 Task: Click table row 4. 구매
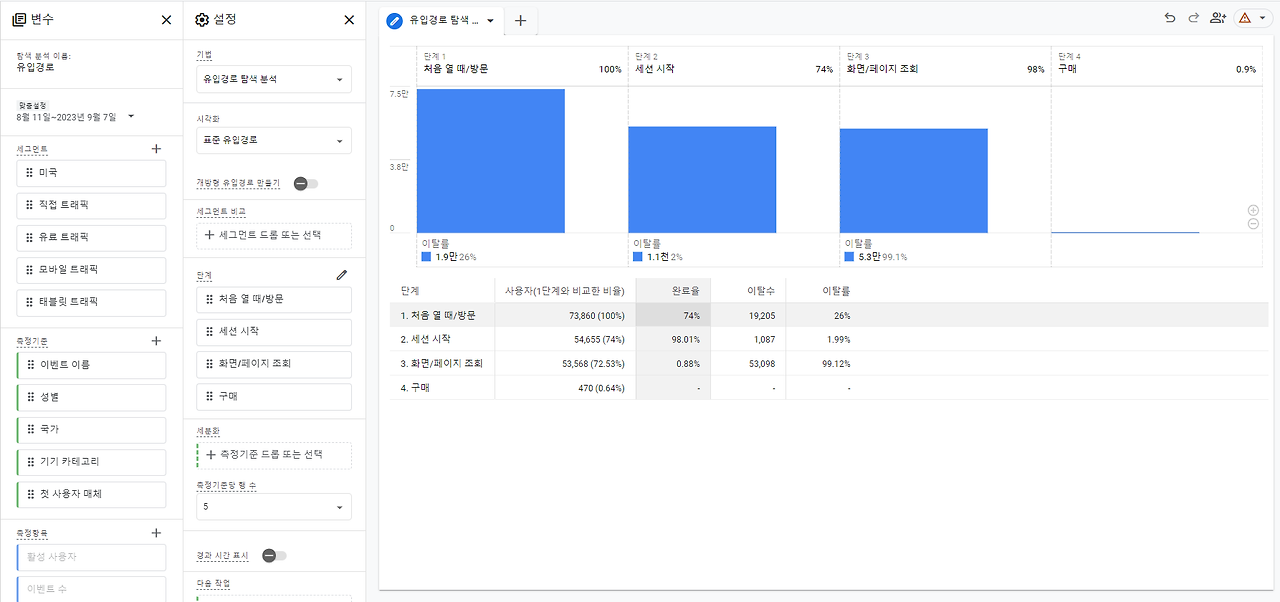pyautogui.click(x=829, y=387)
